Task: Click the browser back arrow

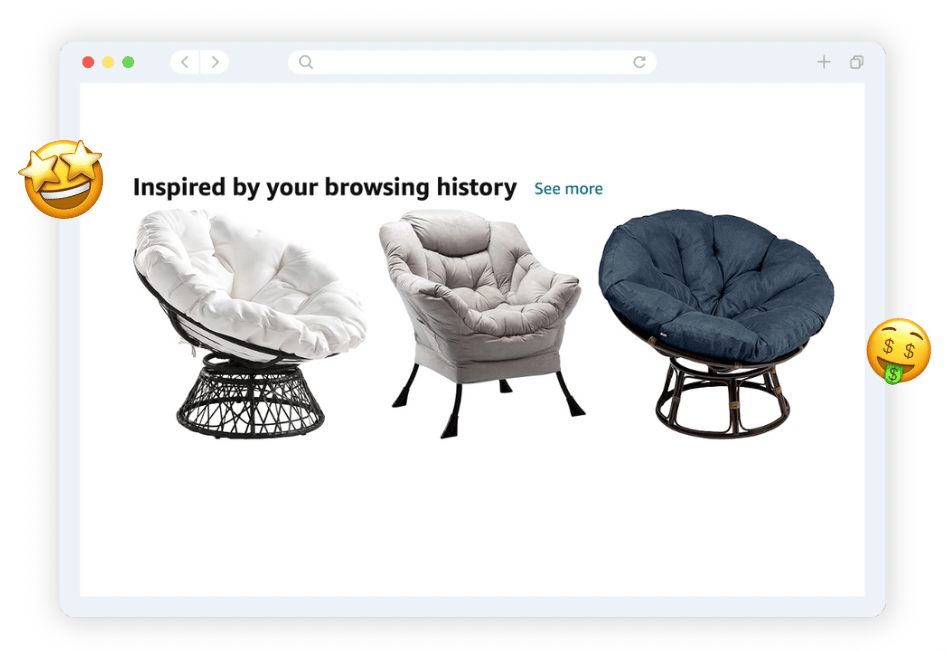Action: click(185, 62)
